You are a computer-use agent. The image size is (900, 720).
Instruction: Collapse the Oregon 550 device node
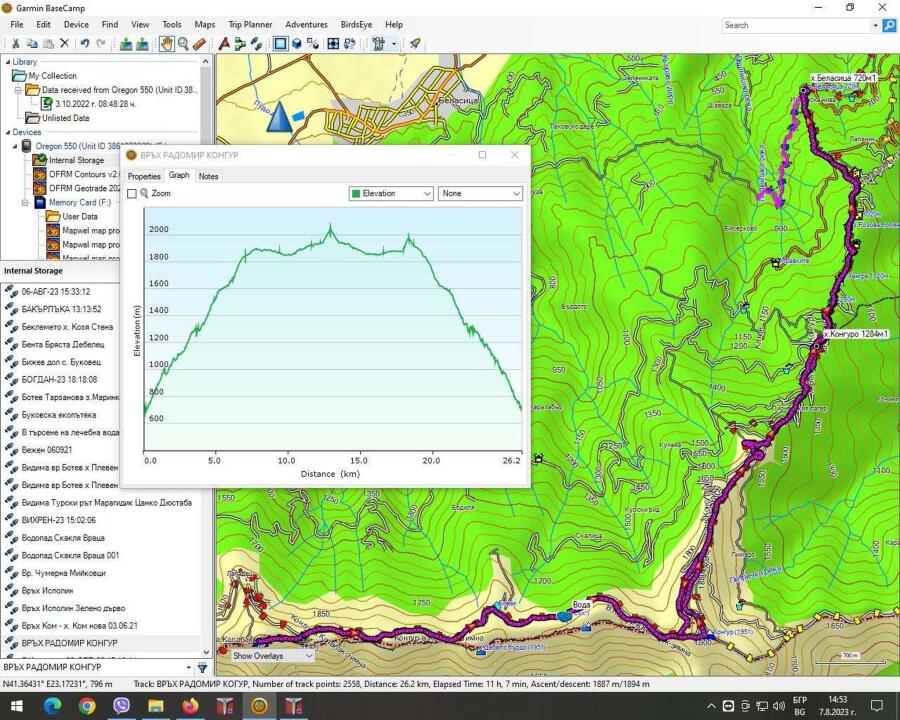(x=15, y=146)
